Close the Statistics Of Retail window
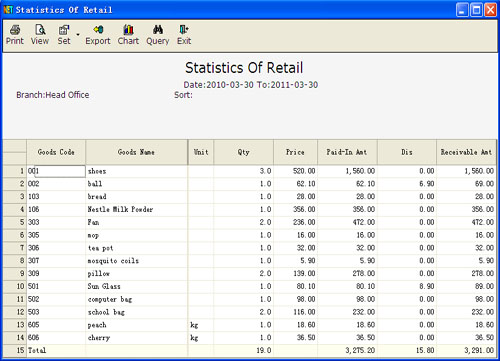Viewport: 500px width, 361px height. [490, 10]
